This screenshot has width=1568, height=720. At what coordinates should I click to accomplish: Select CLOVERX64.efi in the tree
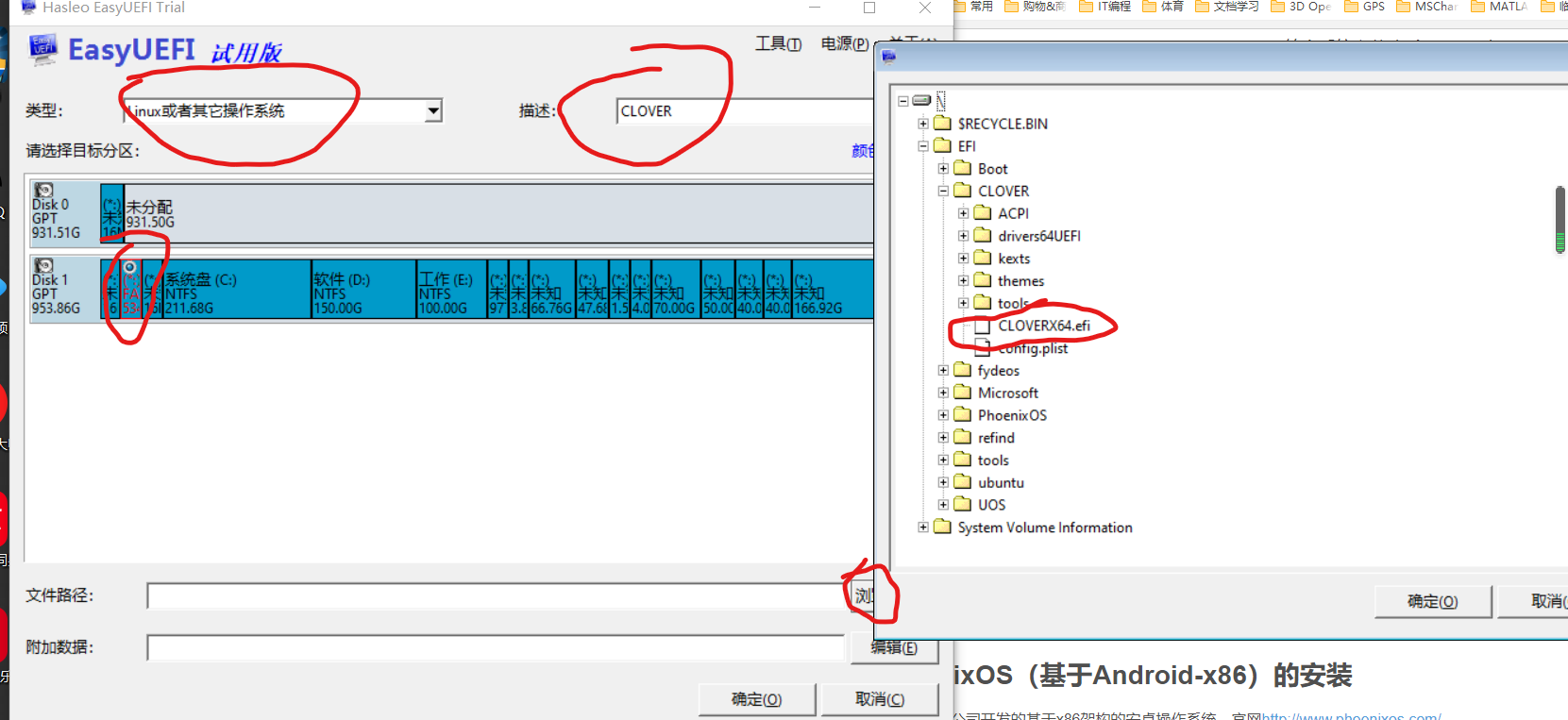[x=1044, y=326]
